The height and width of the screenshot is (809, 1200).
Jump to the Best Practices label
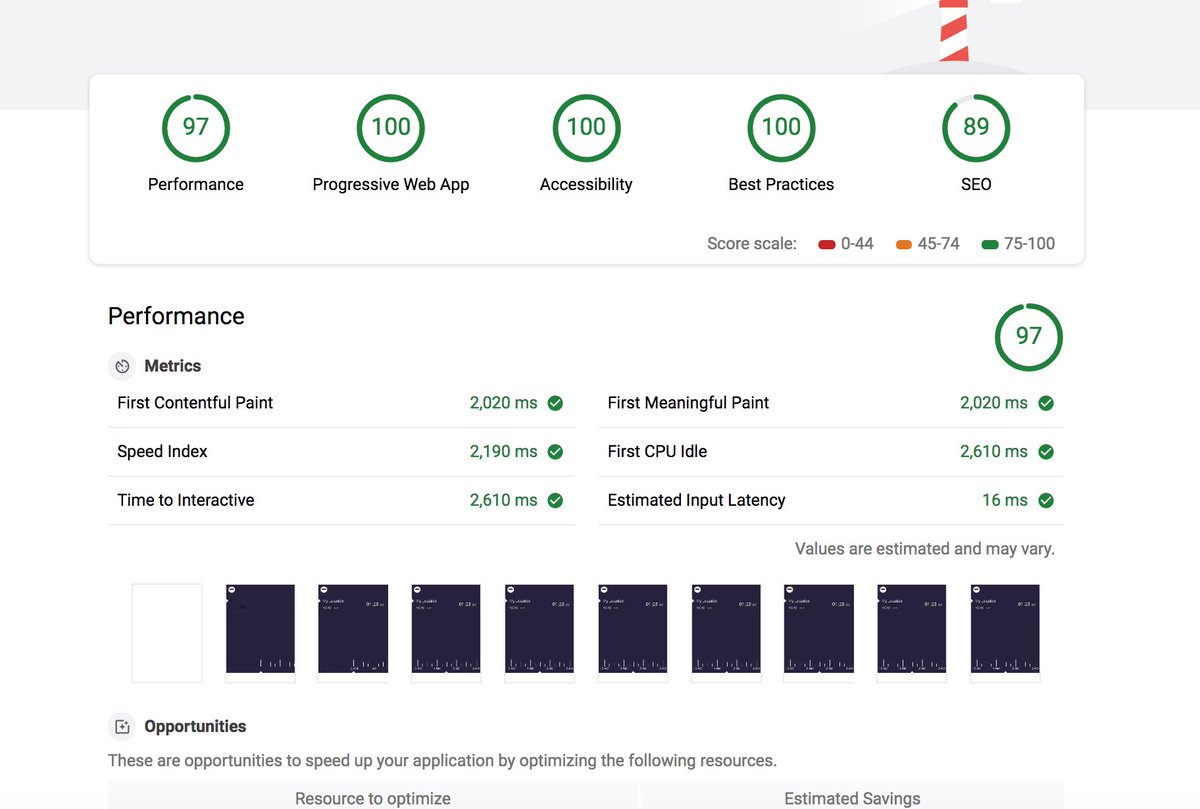click(781, 184)
